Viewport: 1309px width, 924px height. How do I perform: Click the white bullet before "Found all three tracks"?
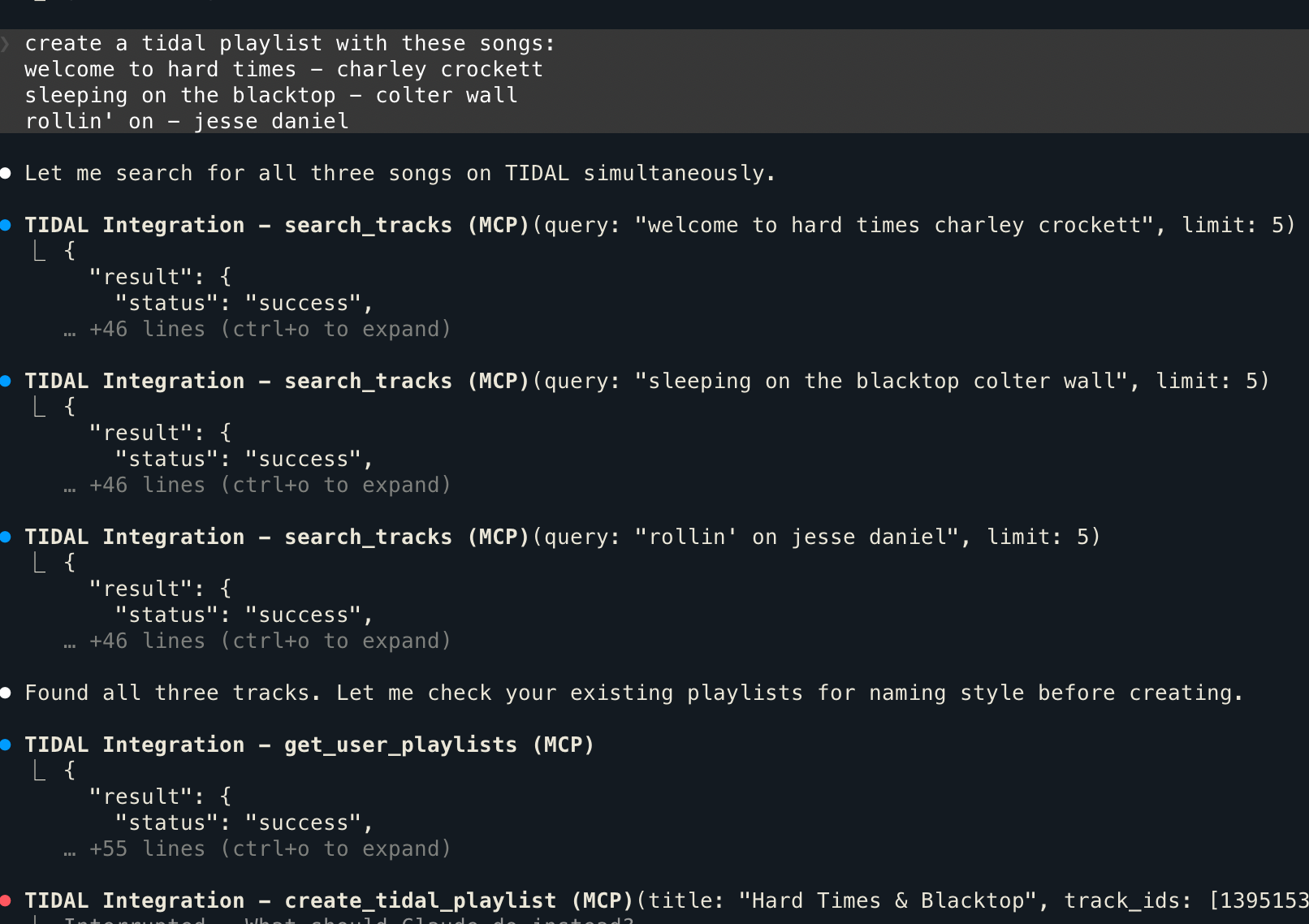point(6,693)
